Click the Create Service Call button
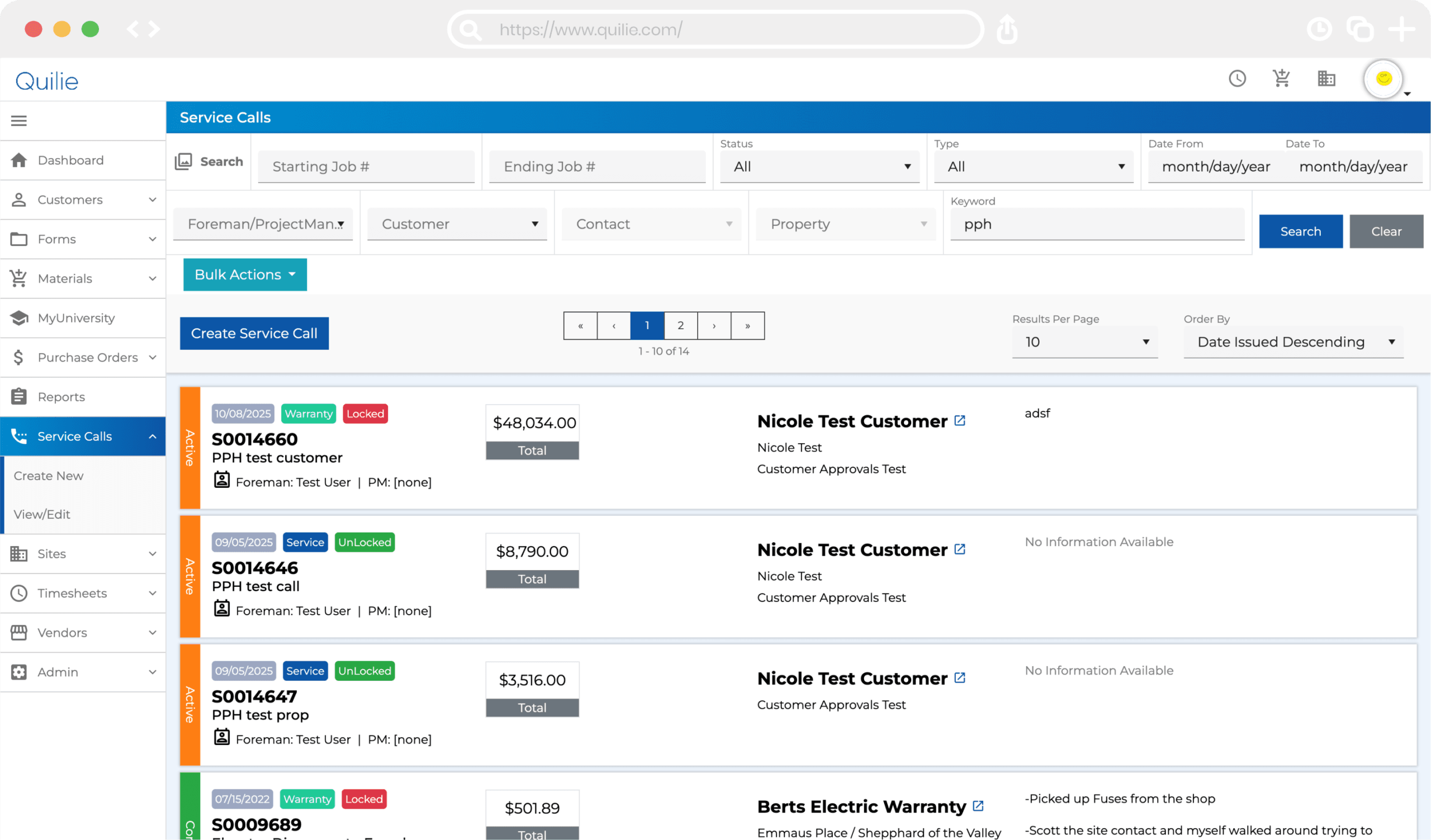 (x=254, y=333)
